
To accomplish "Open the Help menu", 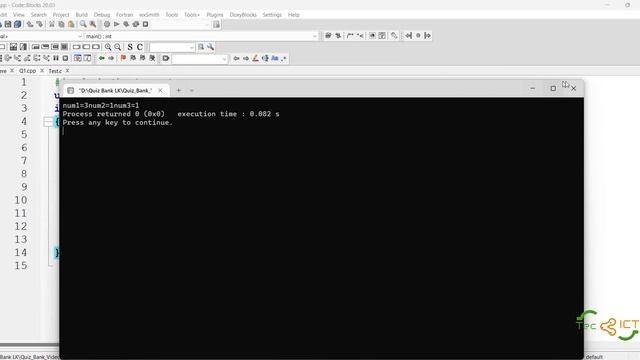I will tap(294, 15).
